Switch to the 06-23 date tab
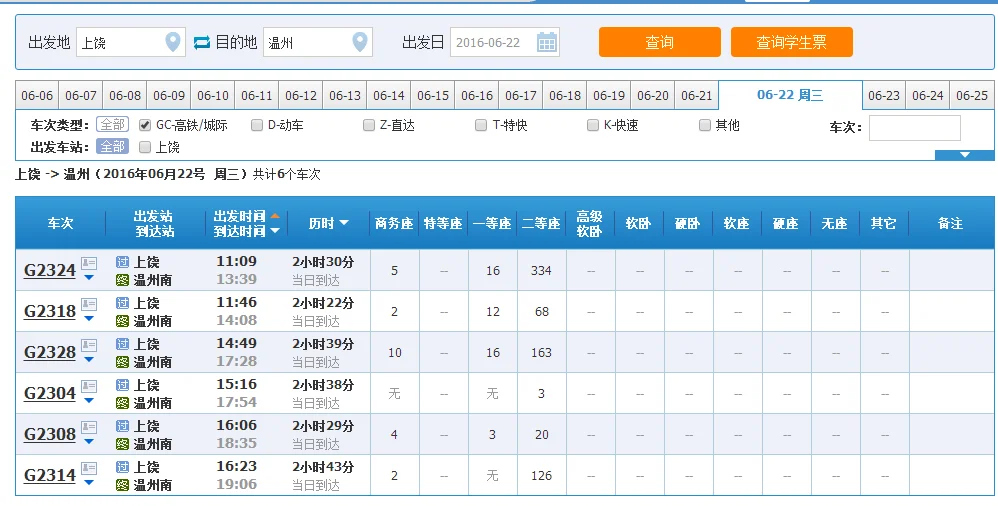Screen dimensions: 998x506 point(884,95)
